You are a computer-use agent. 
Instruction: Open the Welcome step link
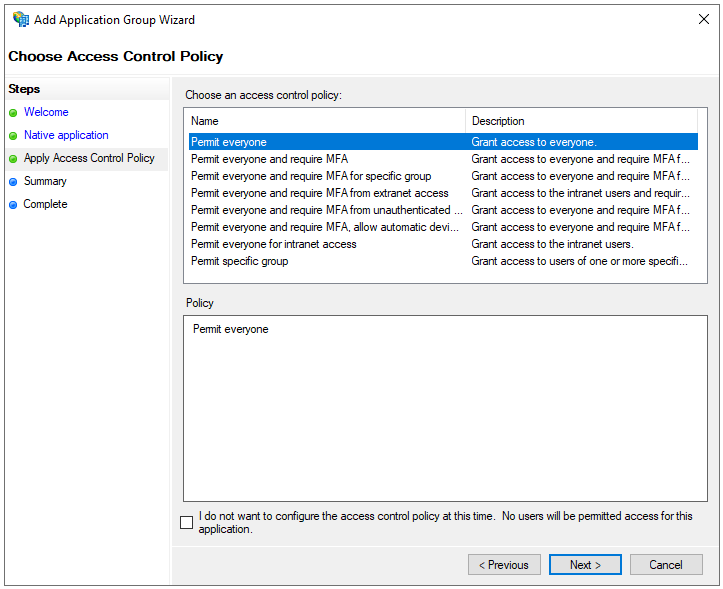(46, 112)
